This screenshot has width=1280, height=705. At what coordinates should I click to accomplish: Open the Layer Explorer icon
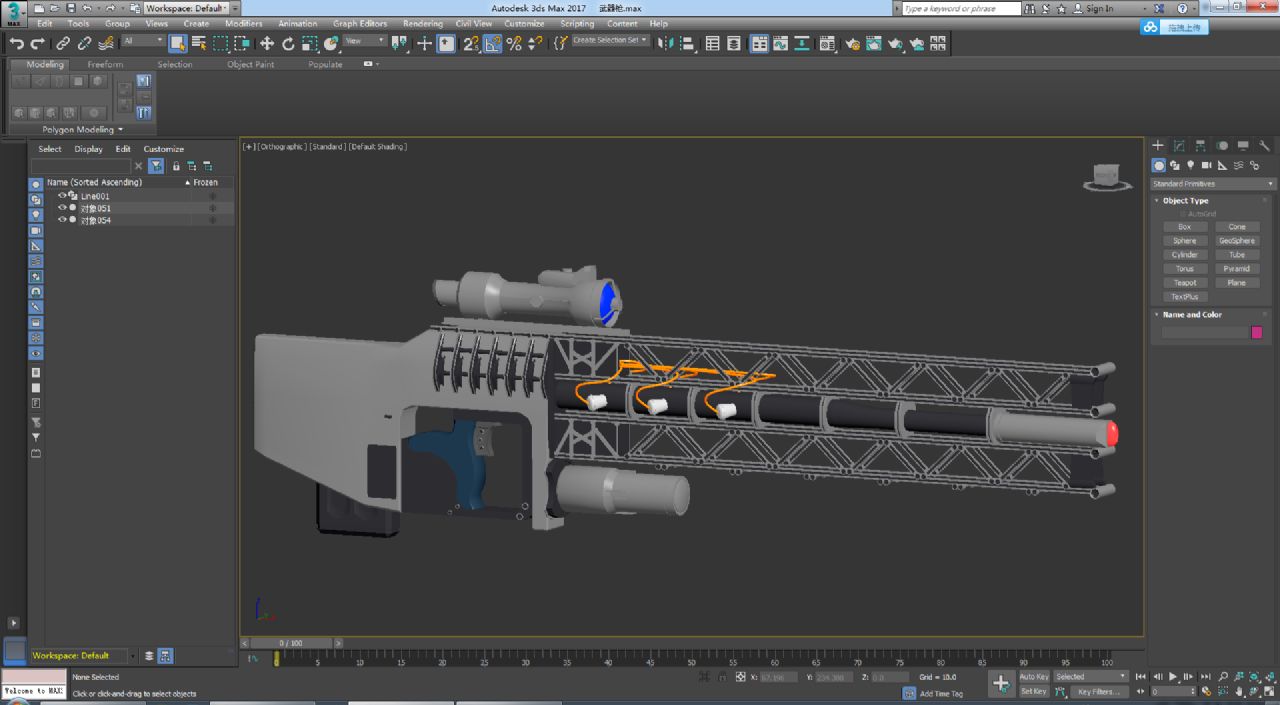[734, 43]
